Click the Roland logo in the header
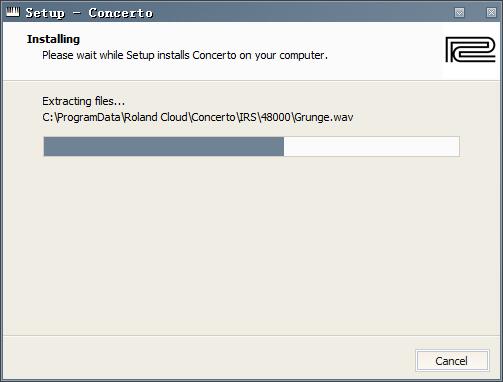Viewport: 503px width, 382px height. (x=470, y=49)
